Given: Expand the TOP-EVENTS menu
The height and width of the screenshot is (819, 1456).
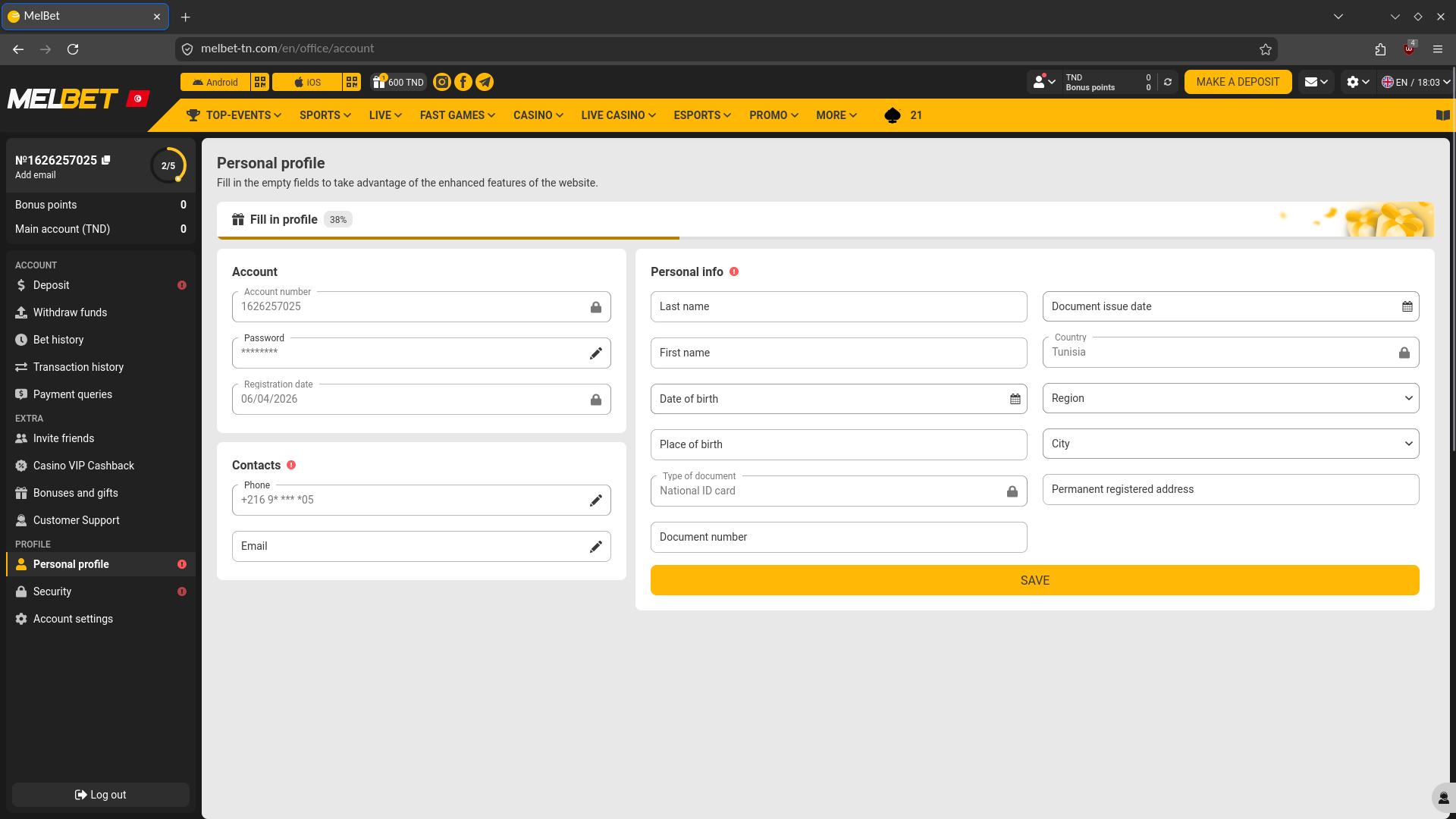Looking at the screenshot, I should pyautogui.click(x=234, y=115).
